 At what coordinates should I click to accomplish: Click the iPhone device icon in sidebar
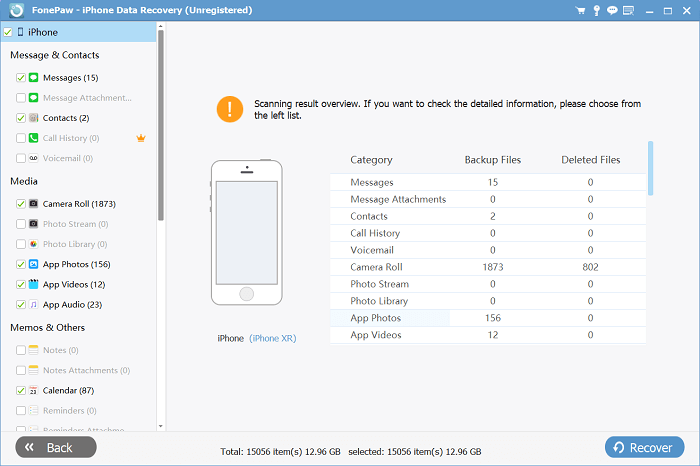coord(20,32)
